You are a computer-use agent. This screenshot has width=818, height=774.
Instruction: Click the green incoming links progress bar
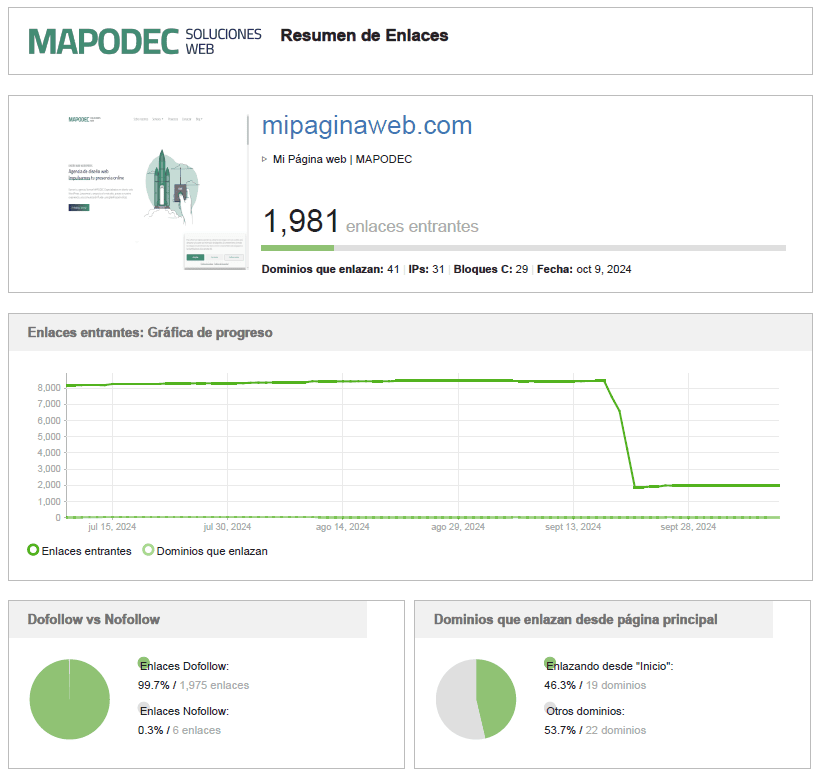297,248
